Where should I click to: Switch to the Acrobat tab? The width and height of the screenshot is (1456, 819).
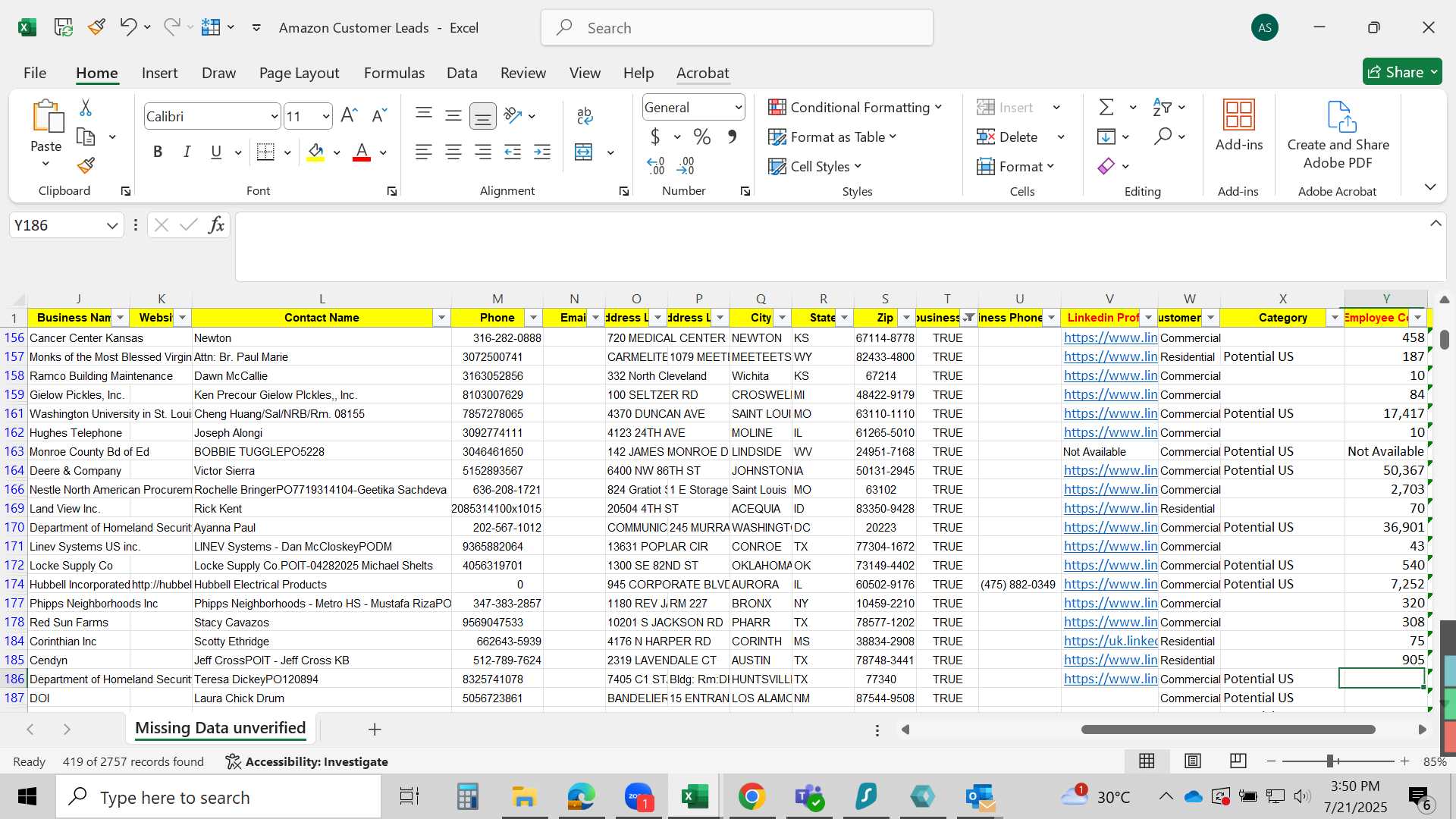pos(702,73)
